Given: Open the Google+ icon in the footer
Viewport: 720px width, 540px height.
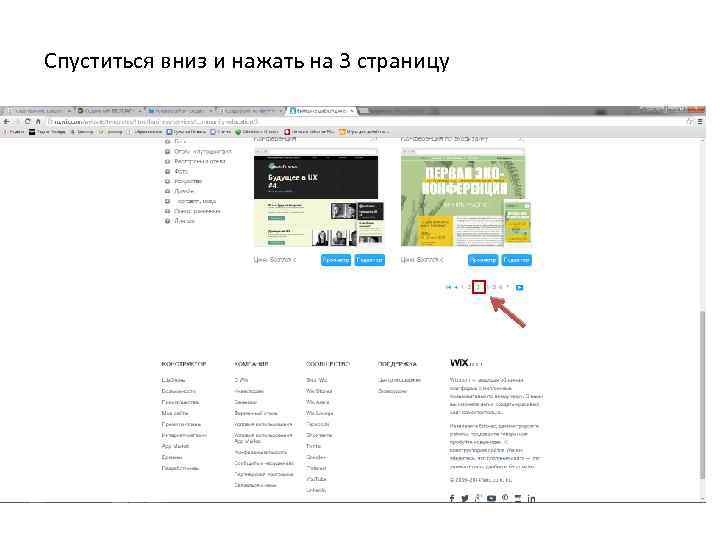Looking at the screenshot, I should pos(478,498).
